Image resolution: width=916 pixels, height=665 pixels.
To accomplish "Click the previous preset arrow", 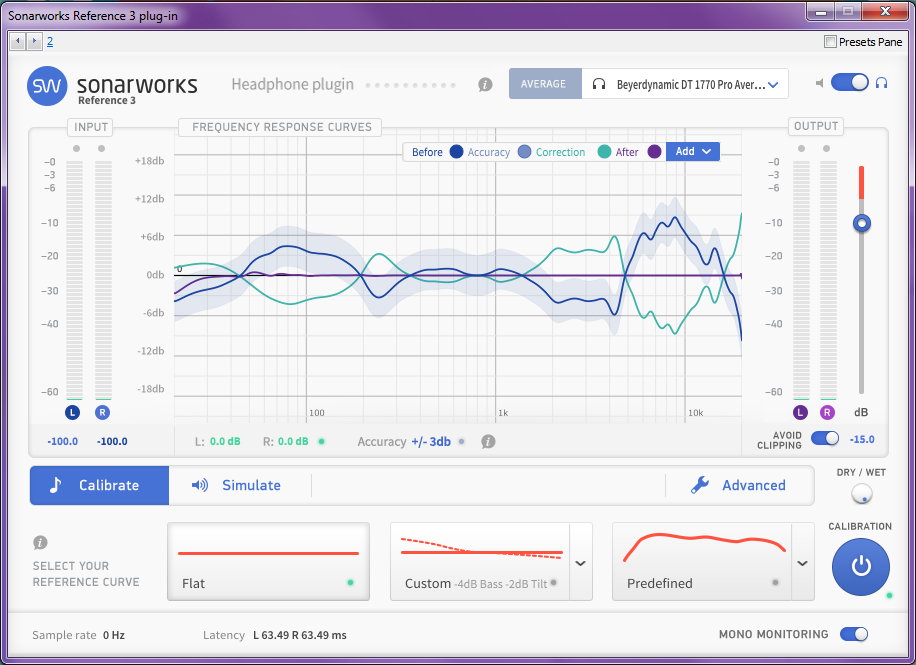I will 18,41.
